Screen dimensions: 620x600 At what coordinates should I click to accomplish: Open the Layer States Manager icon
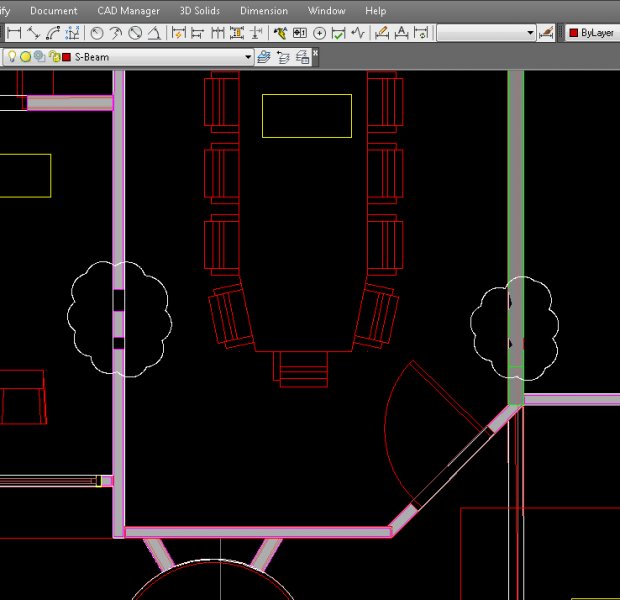[302, 57]
